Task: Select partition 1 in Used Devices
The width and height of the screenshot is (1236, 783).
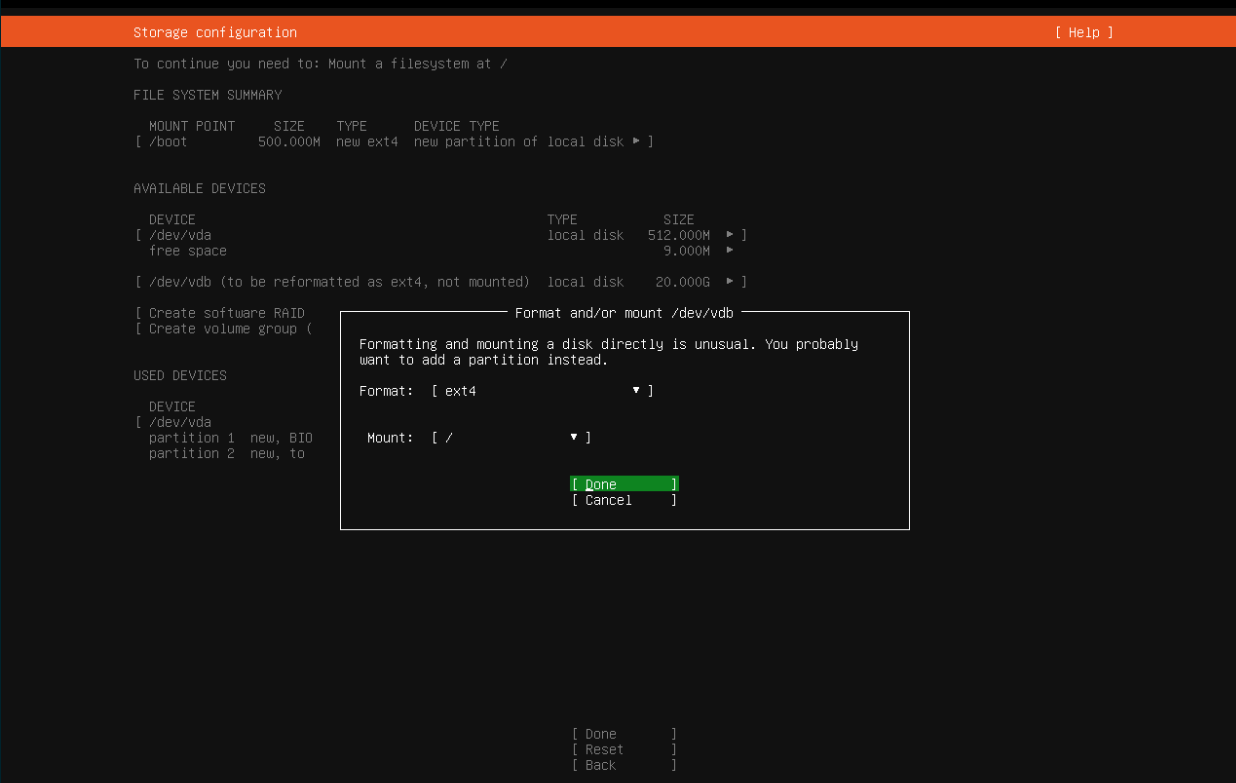Action: pyautogui.click(x=230, y=438)
